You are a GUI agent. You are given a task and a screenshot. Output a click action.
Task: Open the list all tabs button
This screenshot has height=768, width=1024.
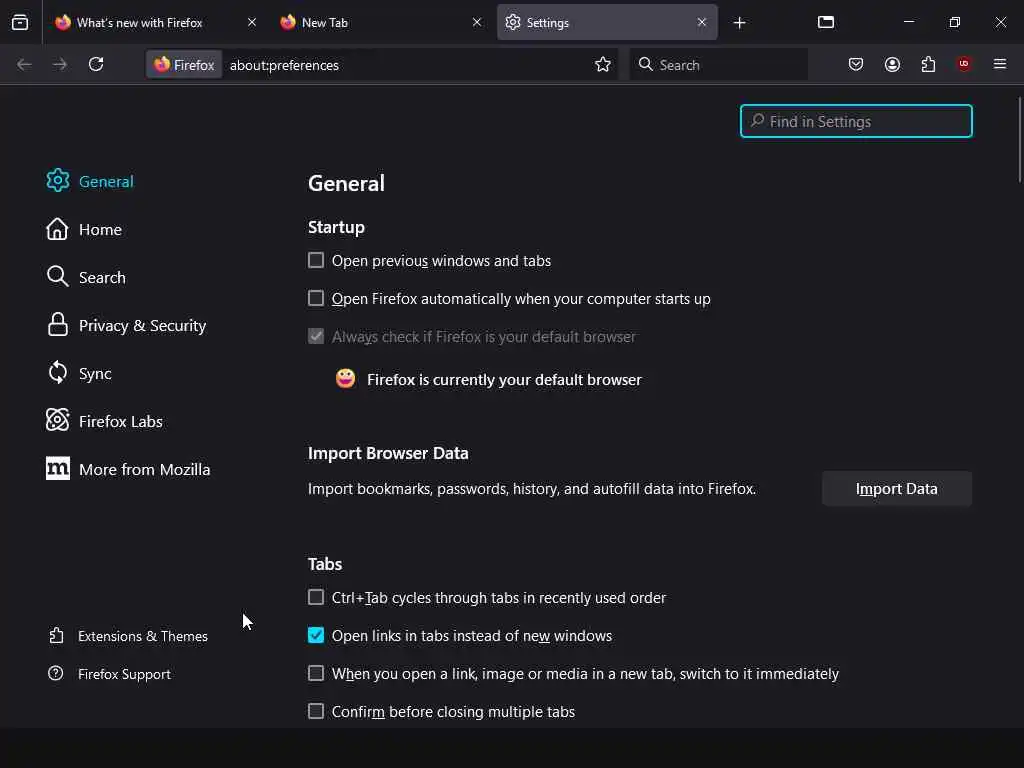pyautogui.click(x=826, y=22)
